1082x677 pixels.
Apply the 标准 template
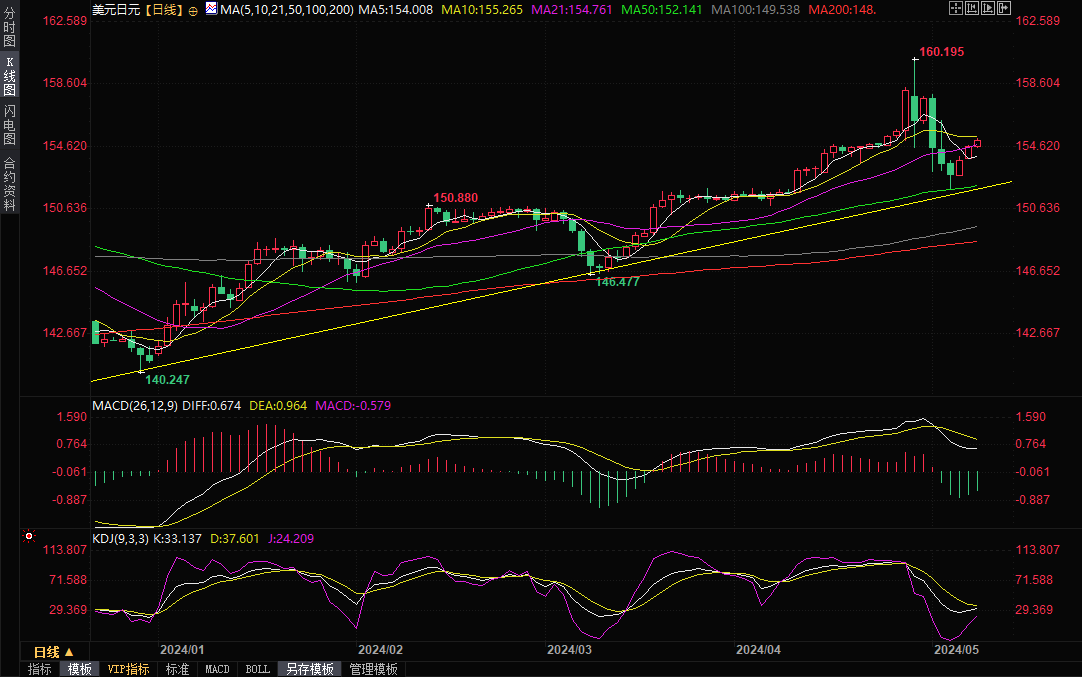(177, 669)
